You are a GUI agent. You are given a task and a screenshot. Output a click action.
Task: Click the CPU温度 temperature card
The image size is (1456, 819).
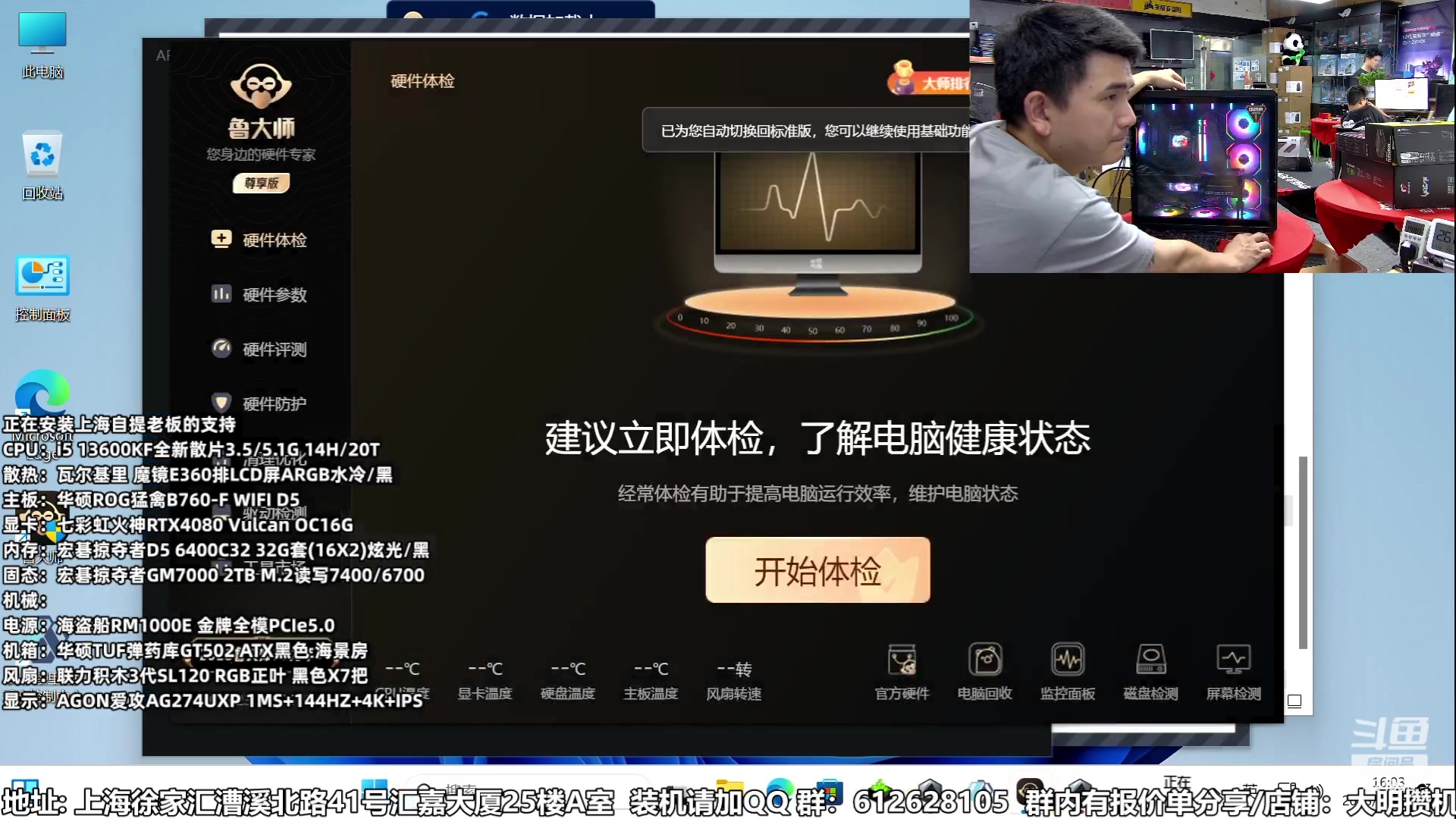(x=402, y=677)
